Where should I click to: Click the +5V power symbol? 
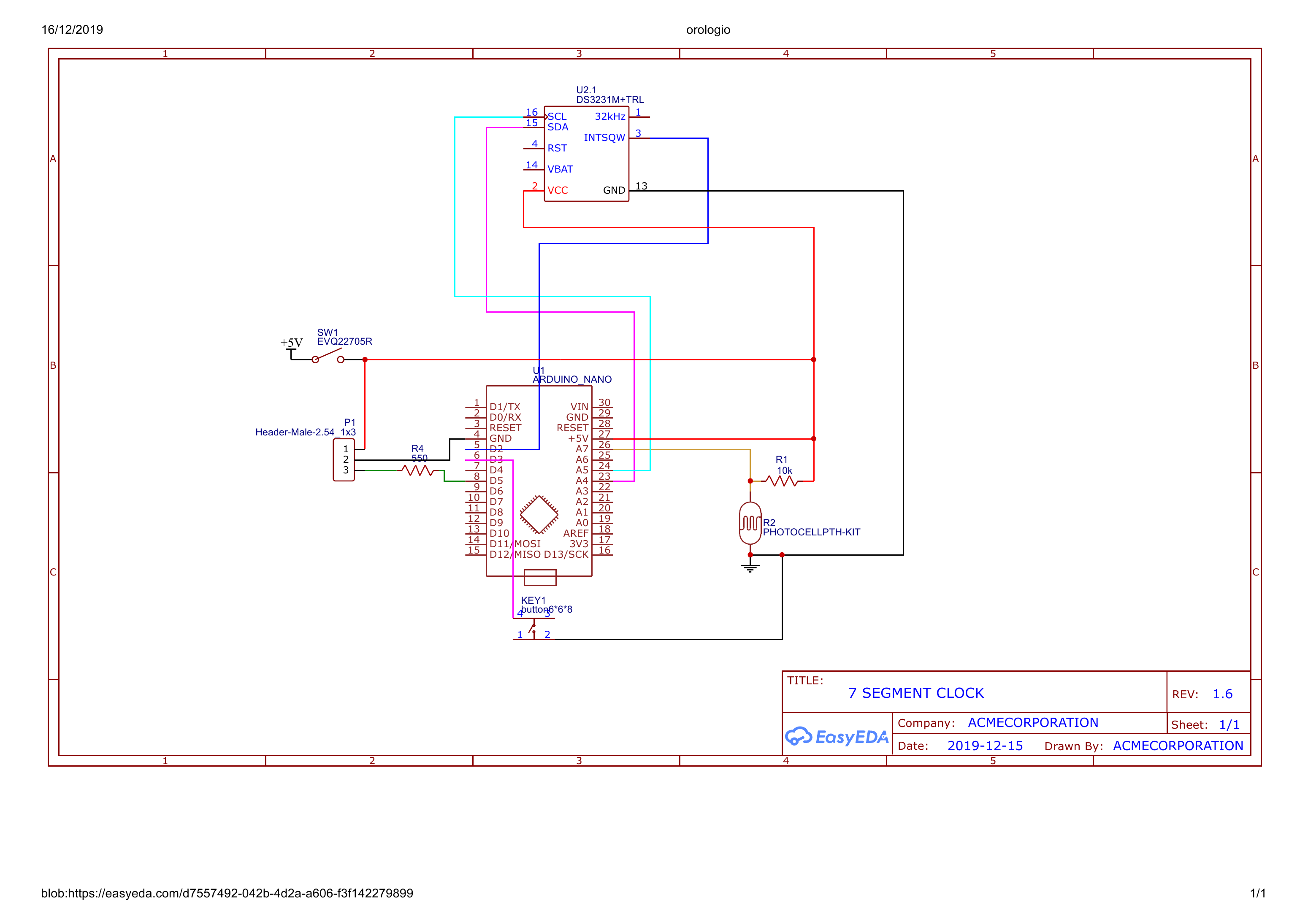291,343
